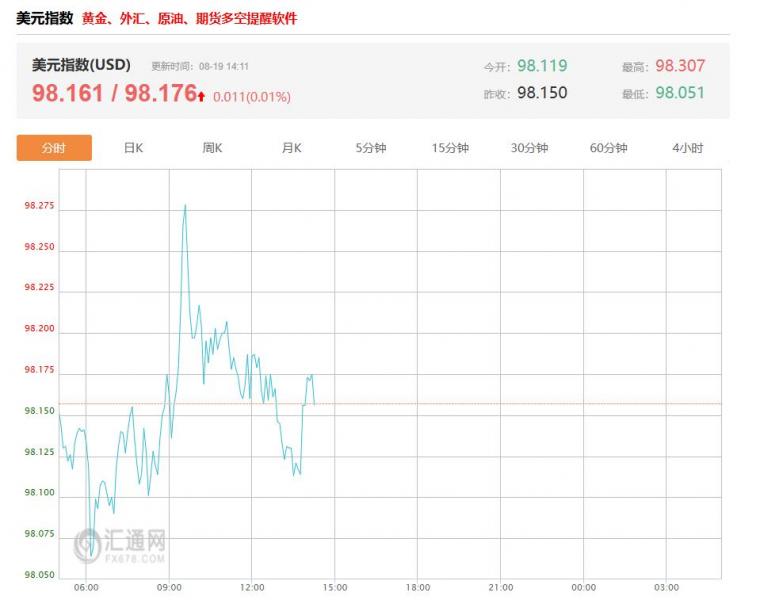Click the 98.225 y-axis label
Viewport: 760px width, 600px height.
pyautogui.click(x=40, y=287)
